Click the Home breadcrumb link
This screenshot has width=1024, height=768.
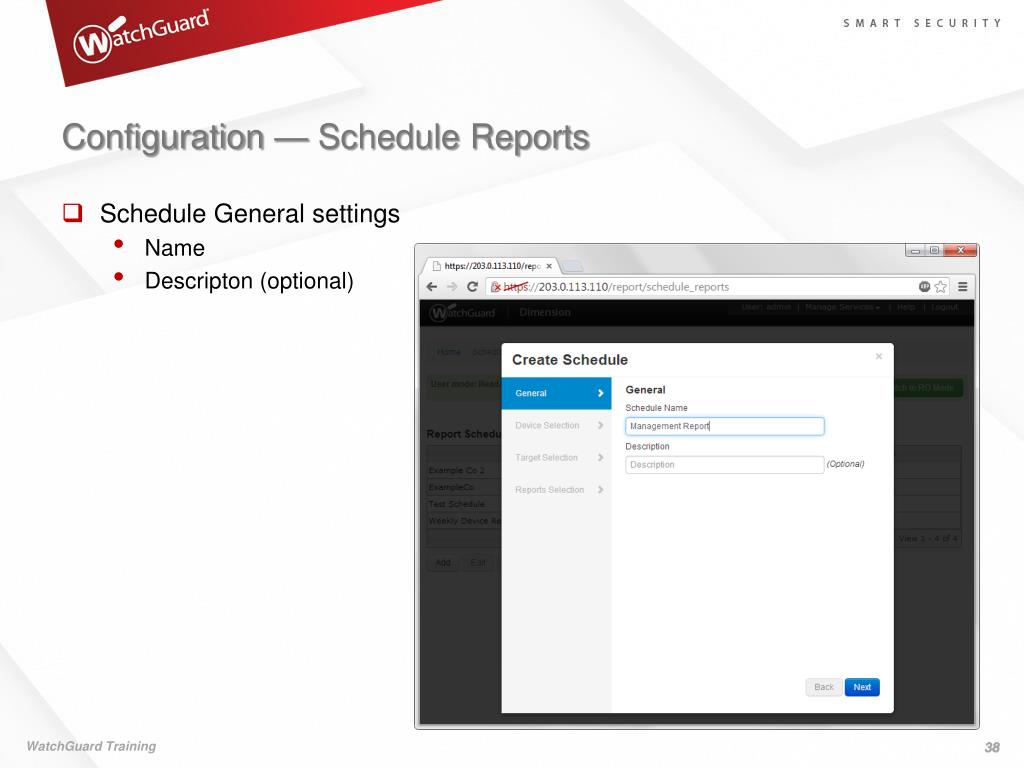[449, 351]
